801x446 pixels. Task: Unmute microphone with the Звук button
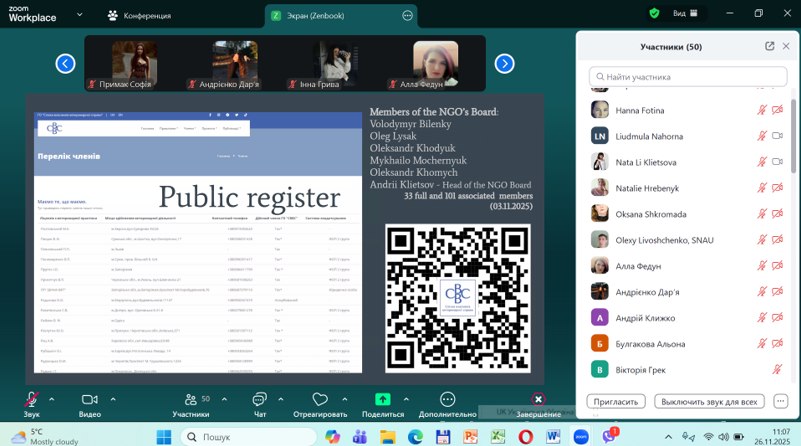[x=31, y=400]
